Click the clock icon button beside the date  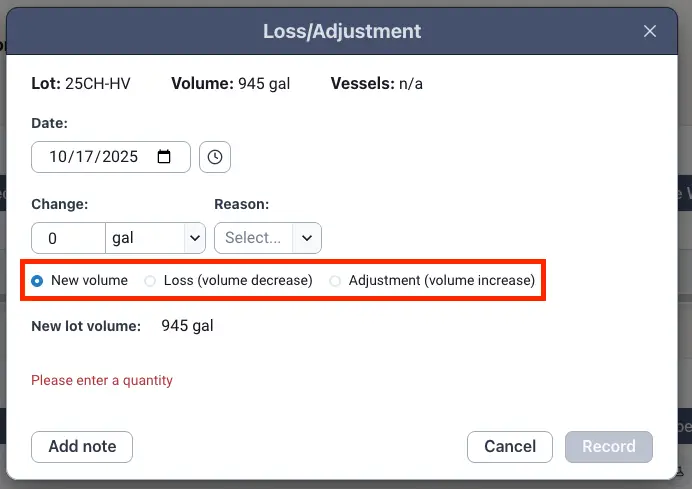point(215,157)
